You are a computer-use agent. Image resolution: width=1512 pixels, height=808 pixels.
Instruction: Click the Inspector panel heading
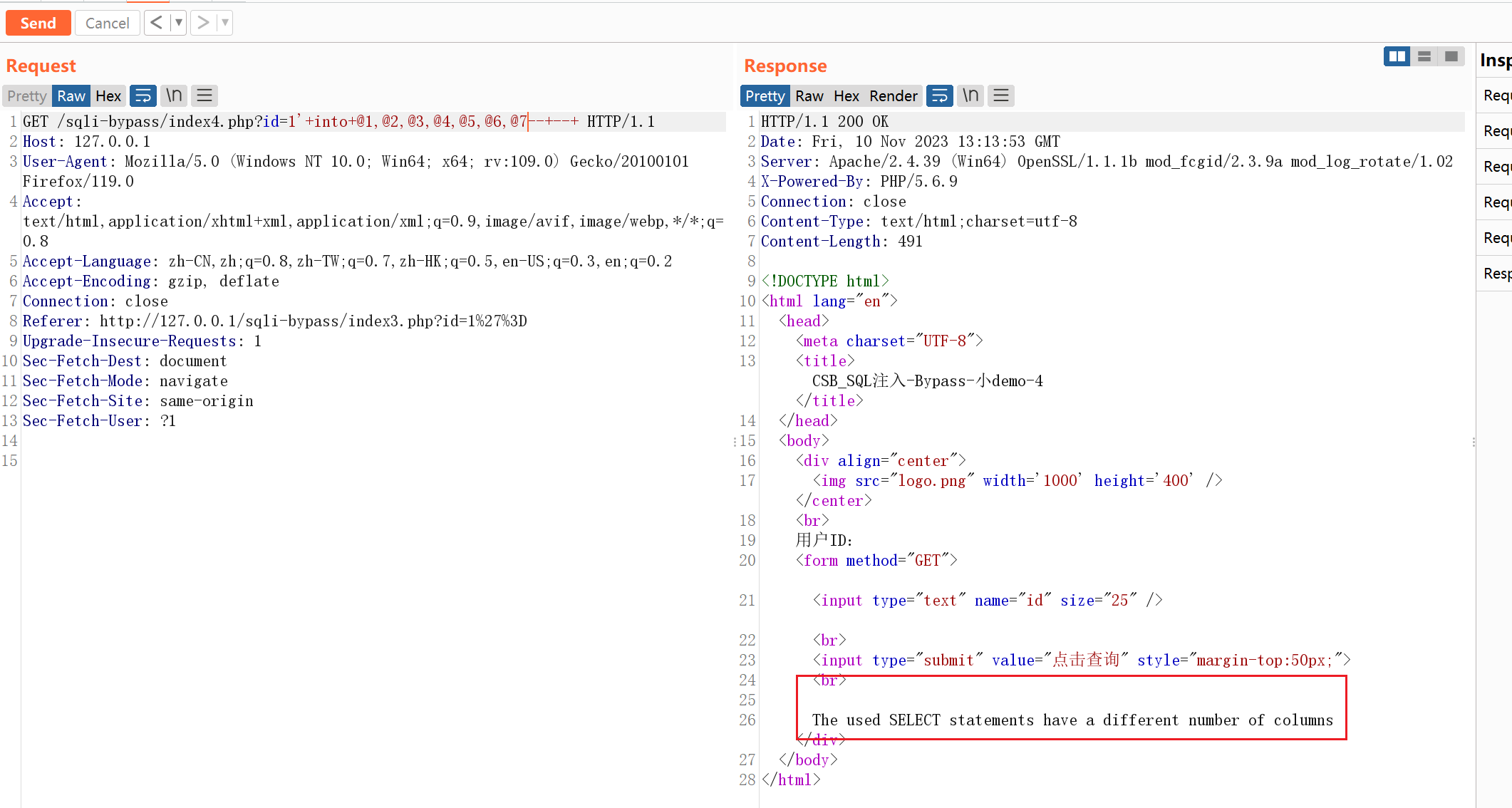tap(1495, 60)
